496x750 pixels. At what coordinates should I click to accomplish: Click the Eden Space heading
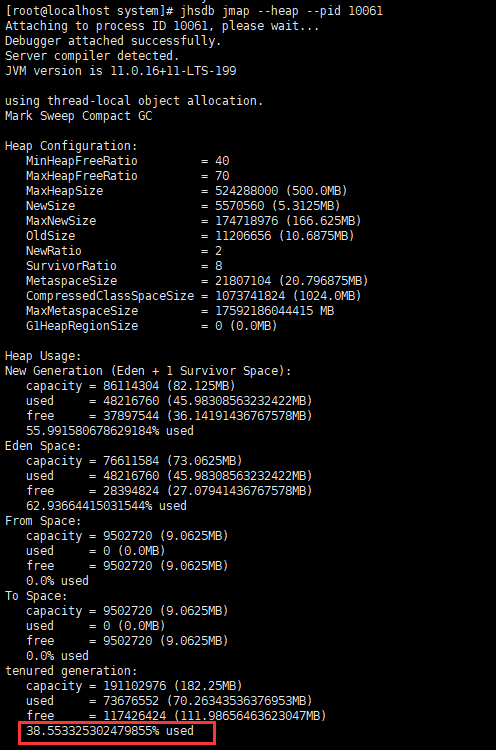click(43, 446)
